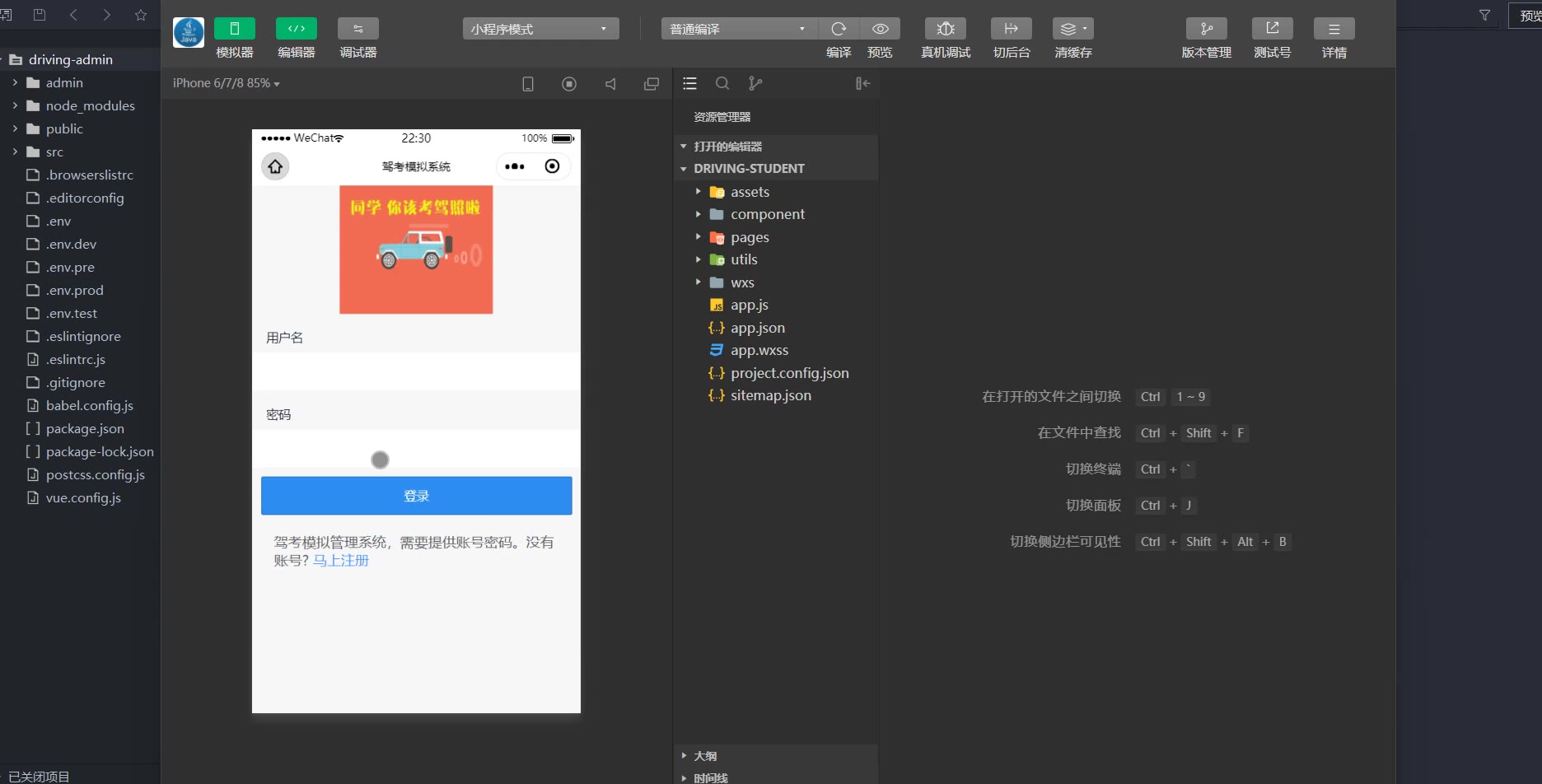Toggle the simulator panel button
This screenshot has height=784, width=1542.
[x=235, y=29]
